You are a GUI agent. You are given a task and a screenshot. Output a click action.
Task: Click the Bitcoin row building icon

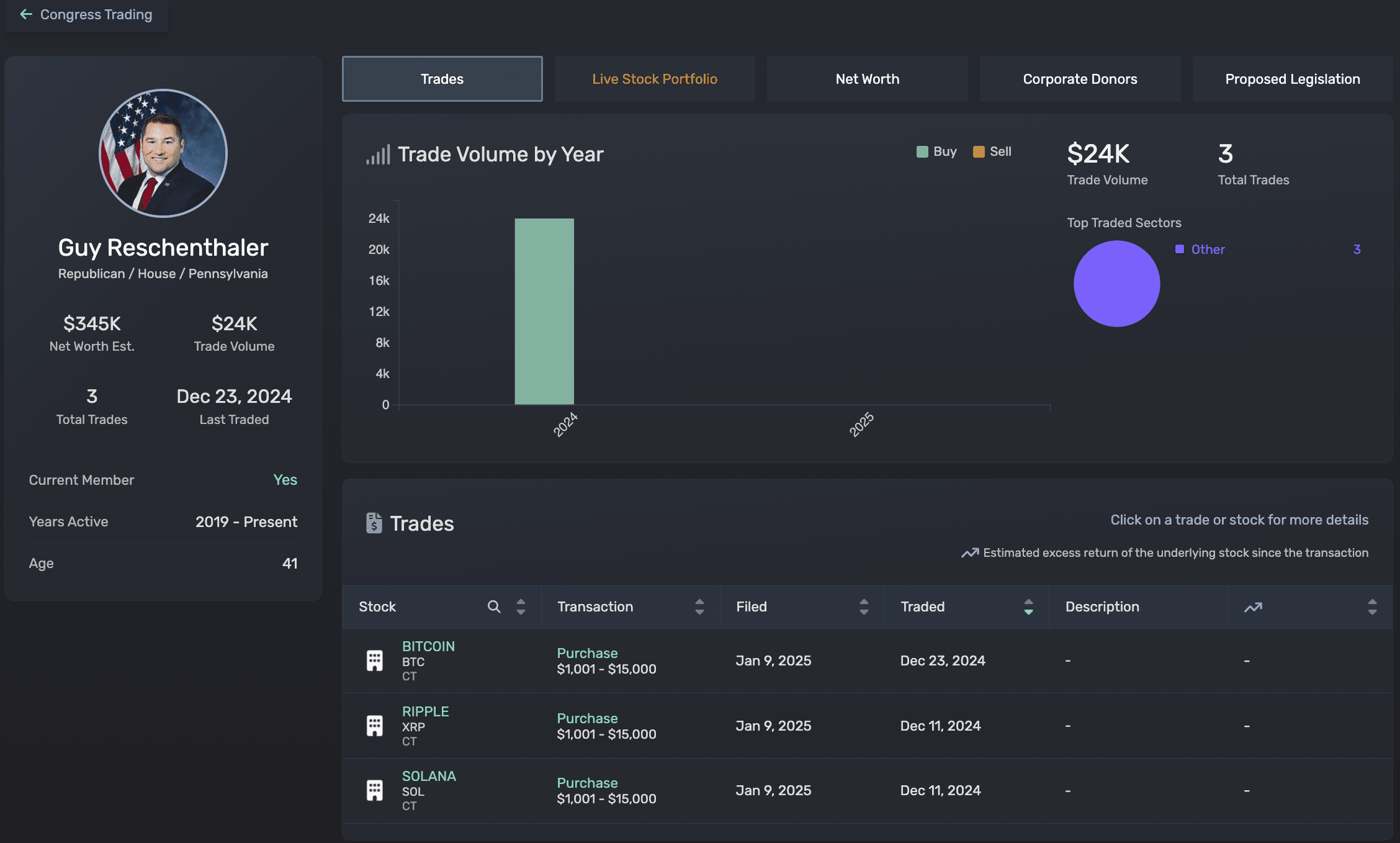[x=375, y=660]
